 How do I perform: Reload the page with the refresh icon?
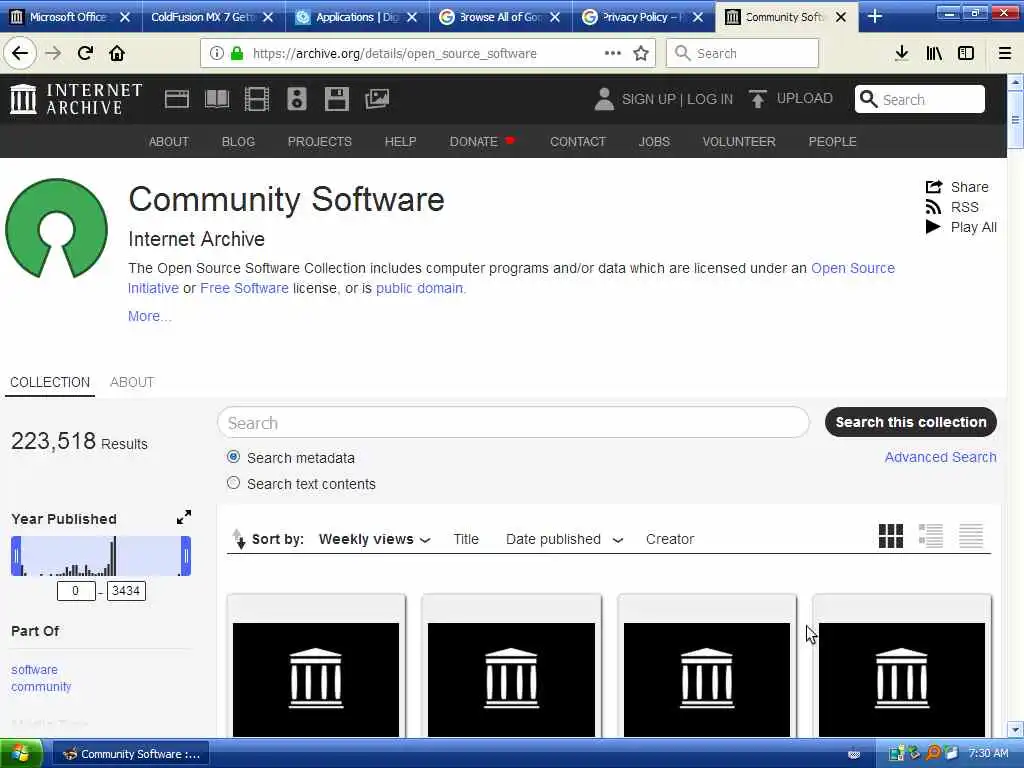85,54
